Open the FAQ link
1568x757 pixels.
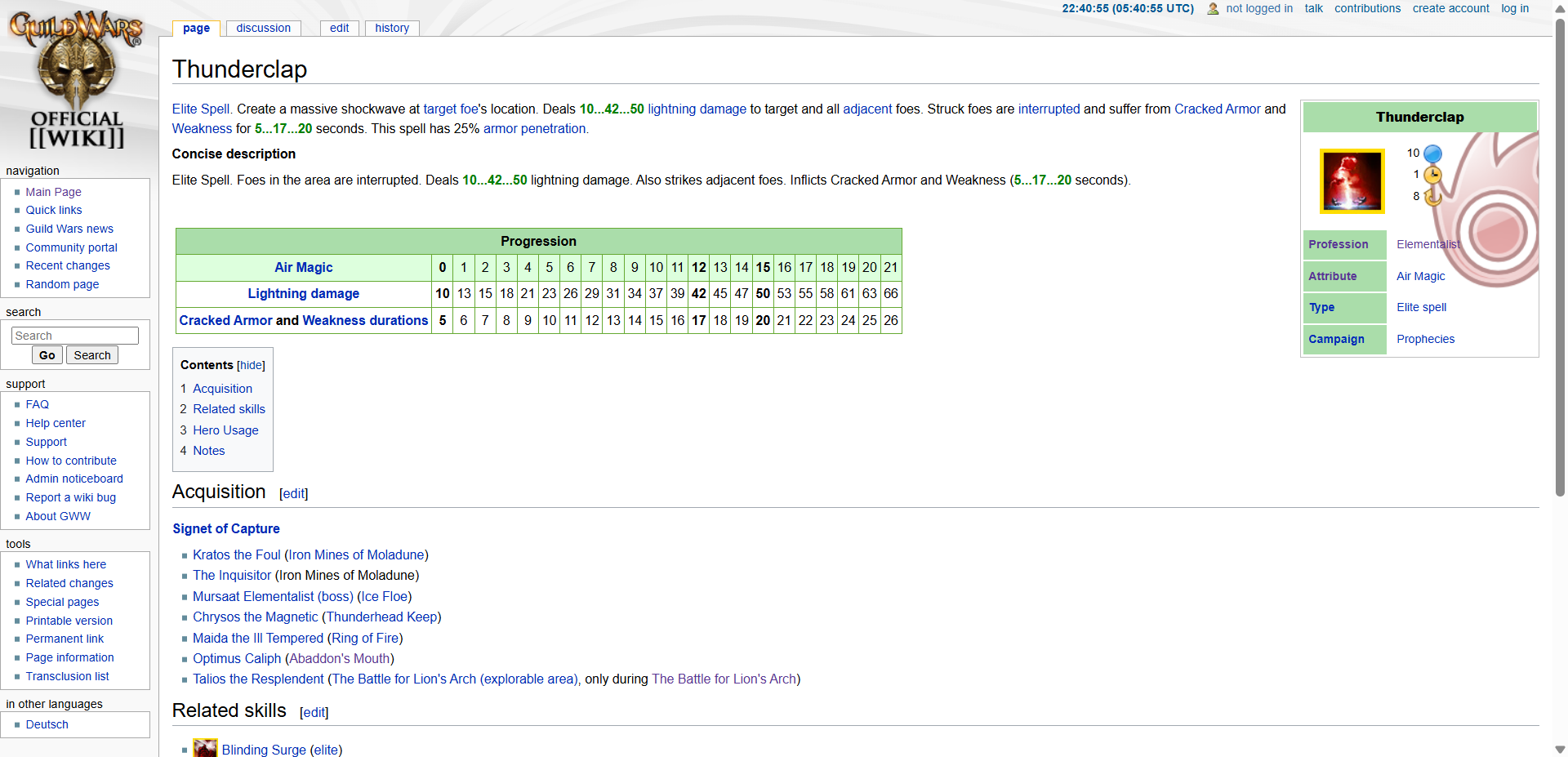click(37, 404)
